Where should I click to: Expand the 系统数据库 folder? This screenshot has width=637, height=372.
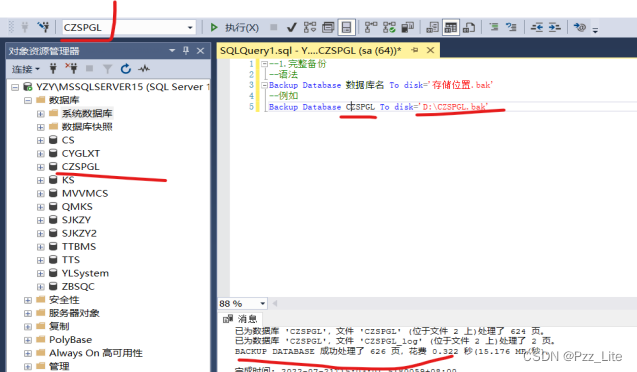(41, 114)
